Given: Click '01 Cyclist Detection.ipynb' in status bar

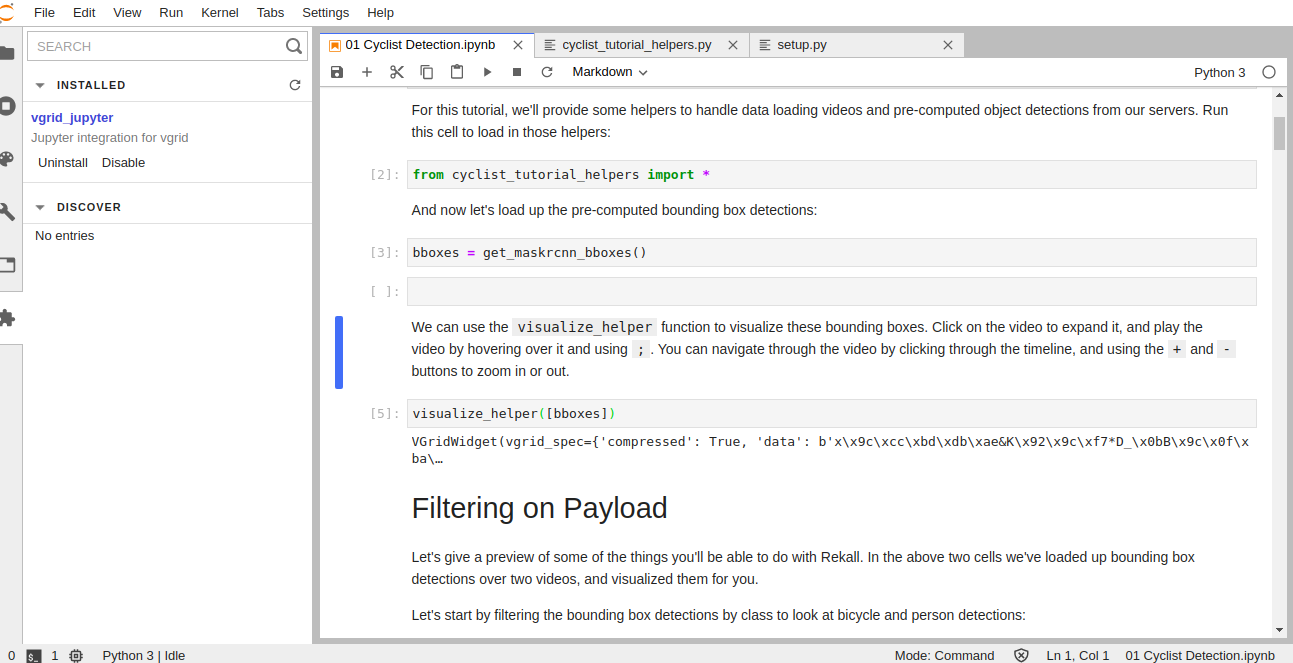Looking at the screenshot, I should (1200, 656).
